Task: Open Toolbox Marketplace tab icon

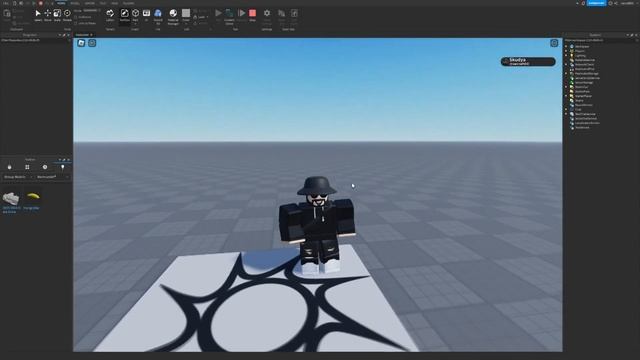Action: coord(9,167)
